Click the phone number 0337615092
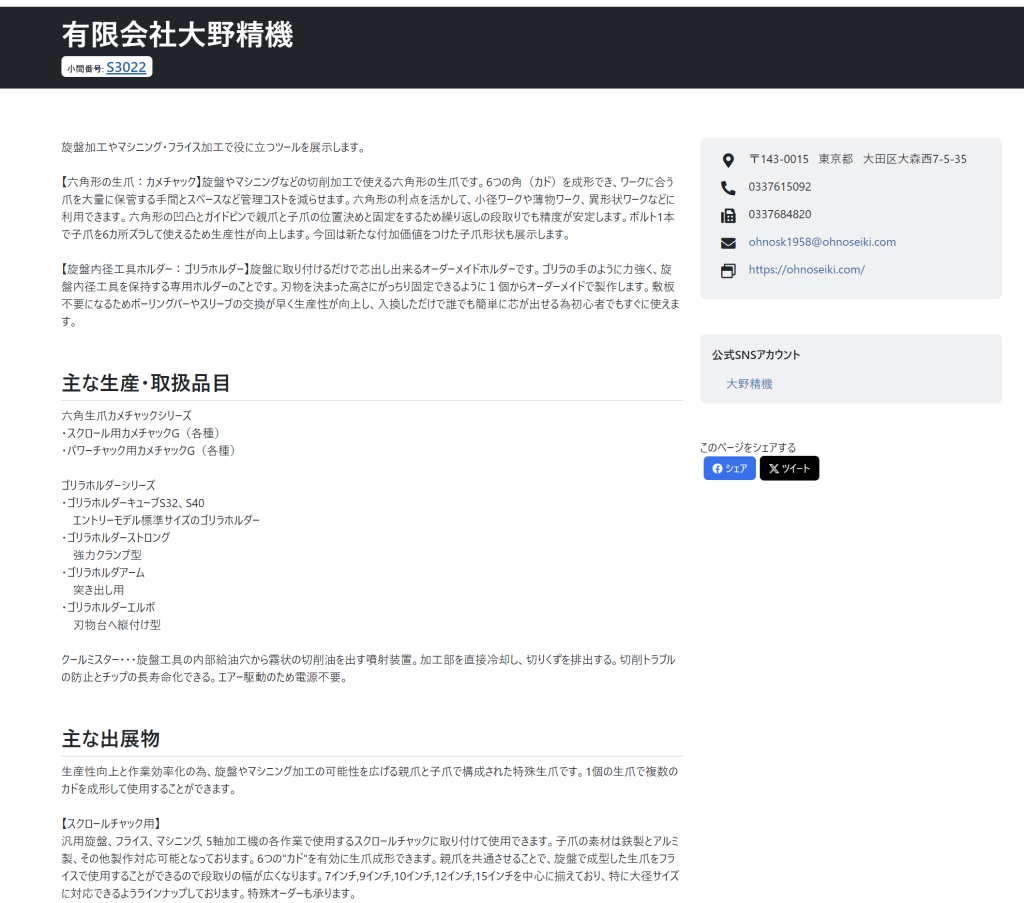1024x903 pixels. coord(779,187)
